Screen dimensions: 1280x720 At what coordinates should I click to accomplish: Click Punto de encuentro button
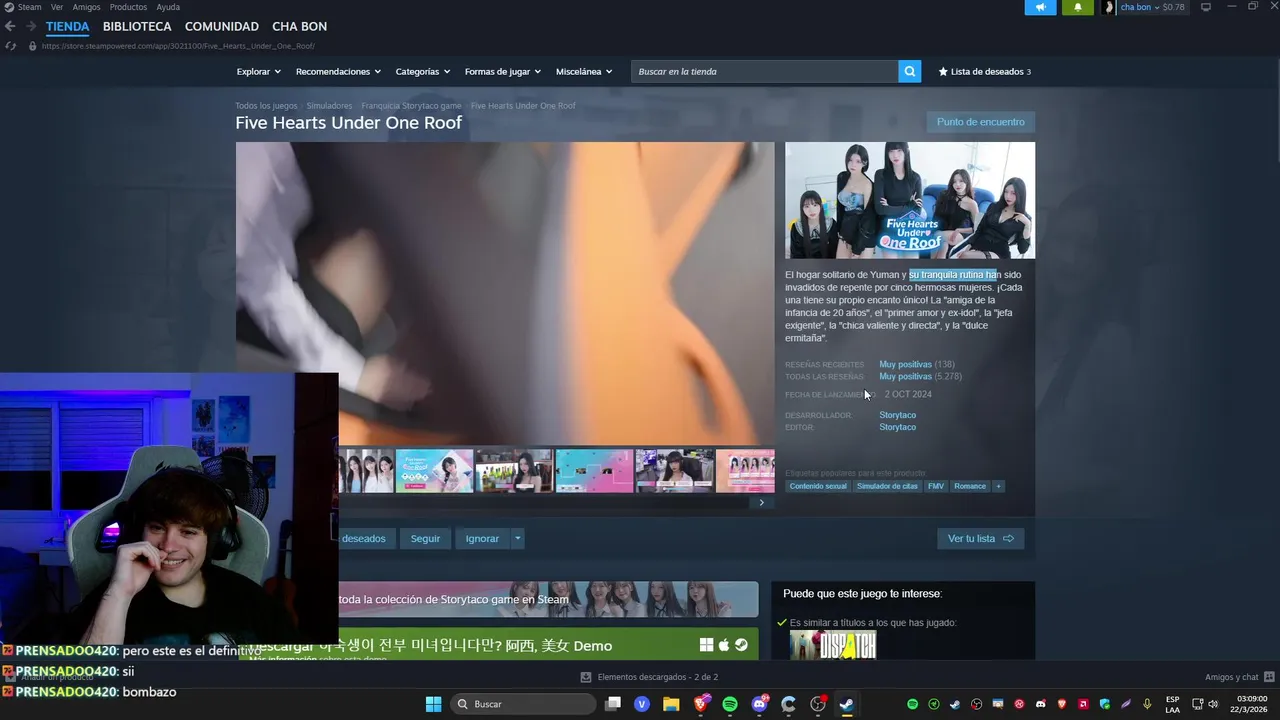tap(980, 122)
